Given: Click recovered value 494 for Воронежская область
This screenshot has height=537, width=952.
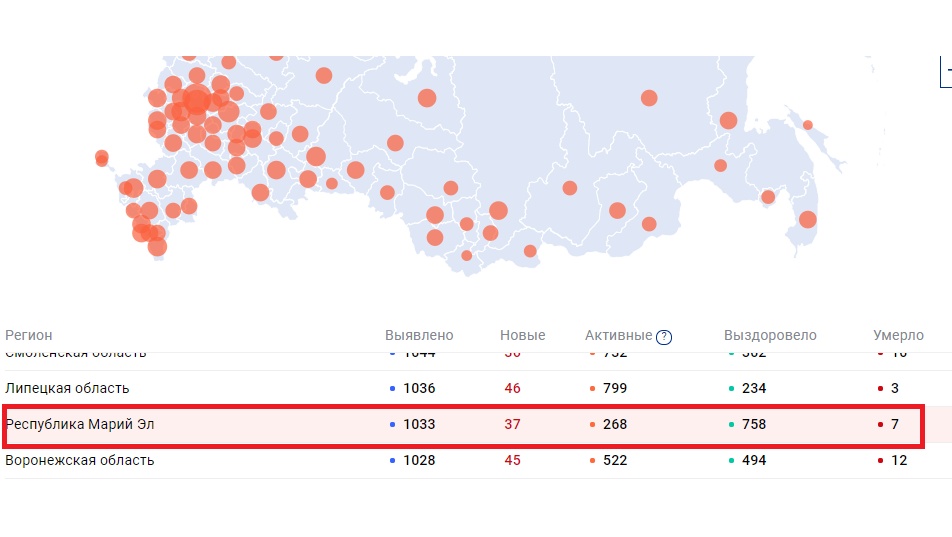Looking at the screenshot, I should coord(753,461).
